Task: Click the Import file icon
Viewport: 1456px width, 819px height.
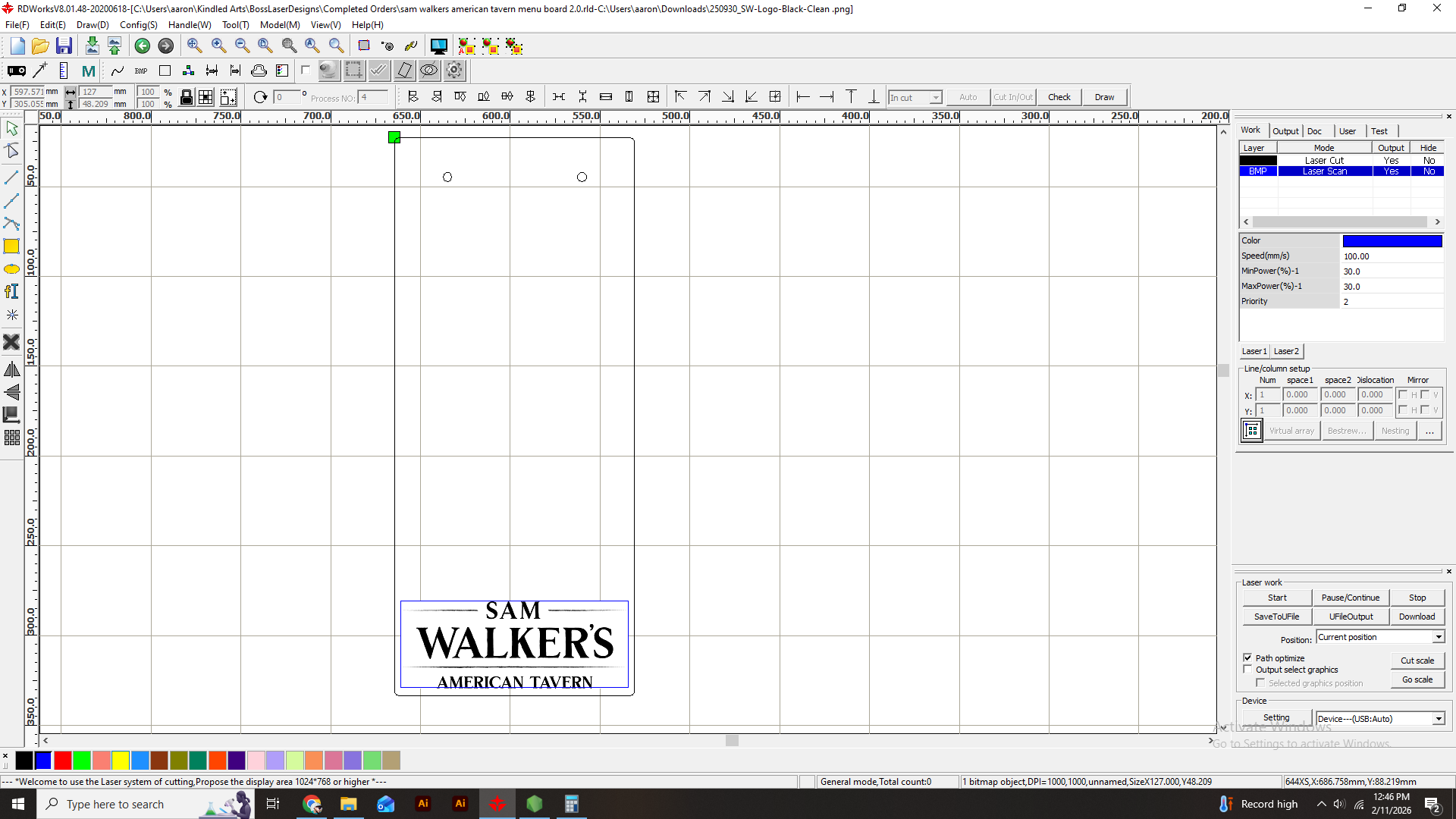Action: (x=92, y=46)
